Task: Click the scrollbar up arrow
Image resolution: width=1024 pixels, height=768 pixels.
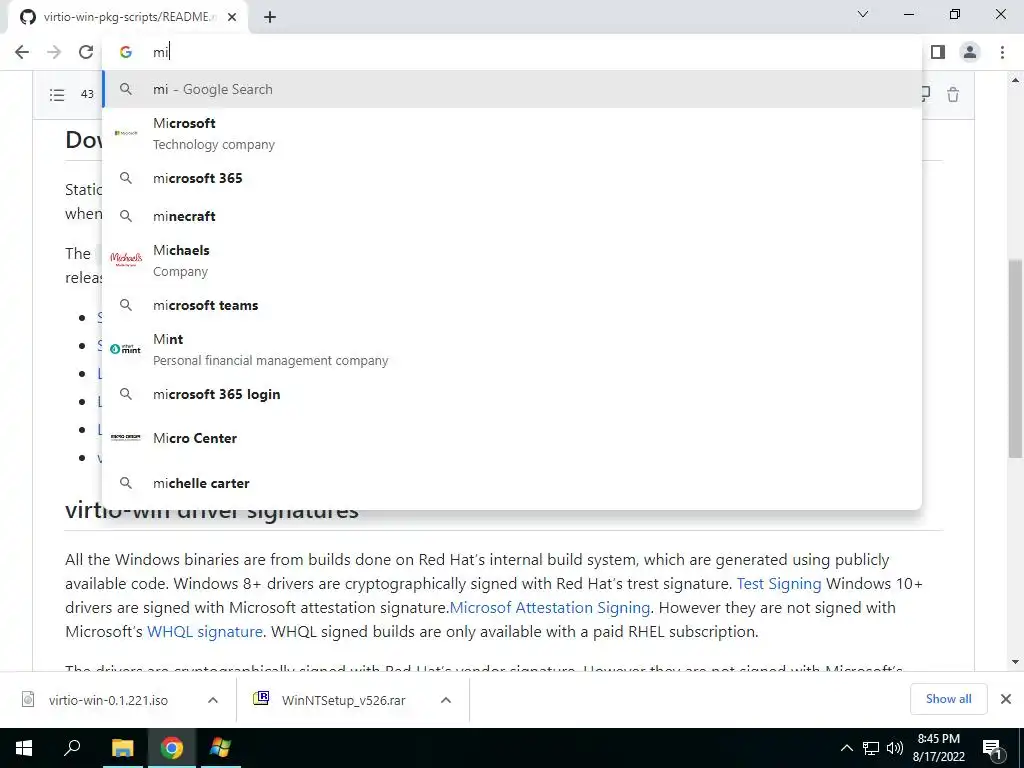Action: click(1015, 80)
